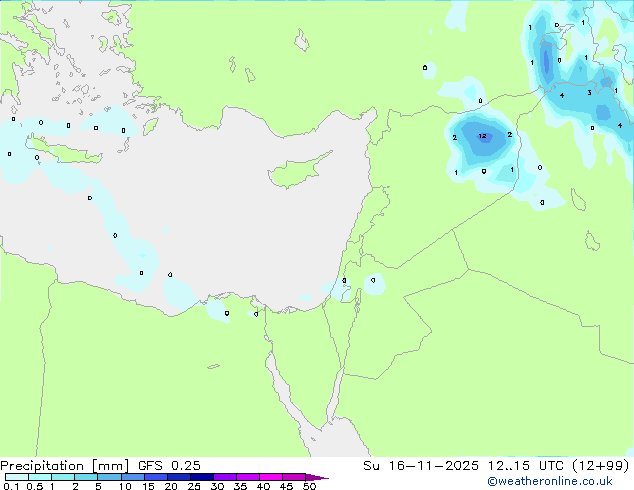Click the '10' legend scale label
Screen dimensions: 634x490
[x=125, y=486]
